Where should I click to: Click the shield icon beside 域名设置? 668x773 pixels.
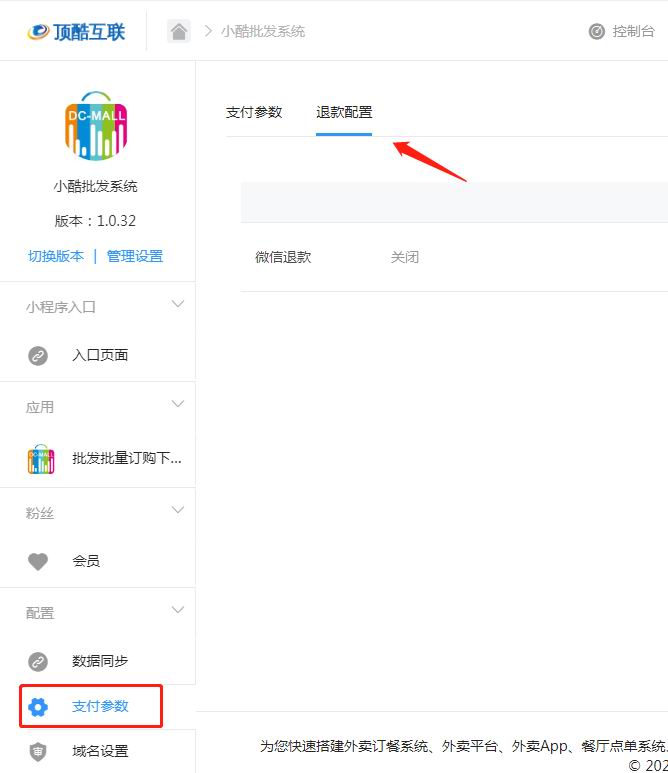pyautogui.click(x=38, y=752)
